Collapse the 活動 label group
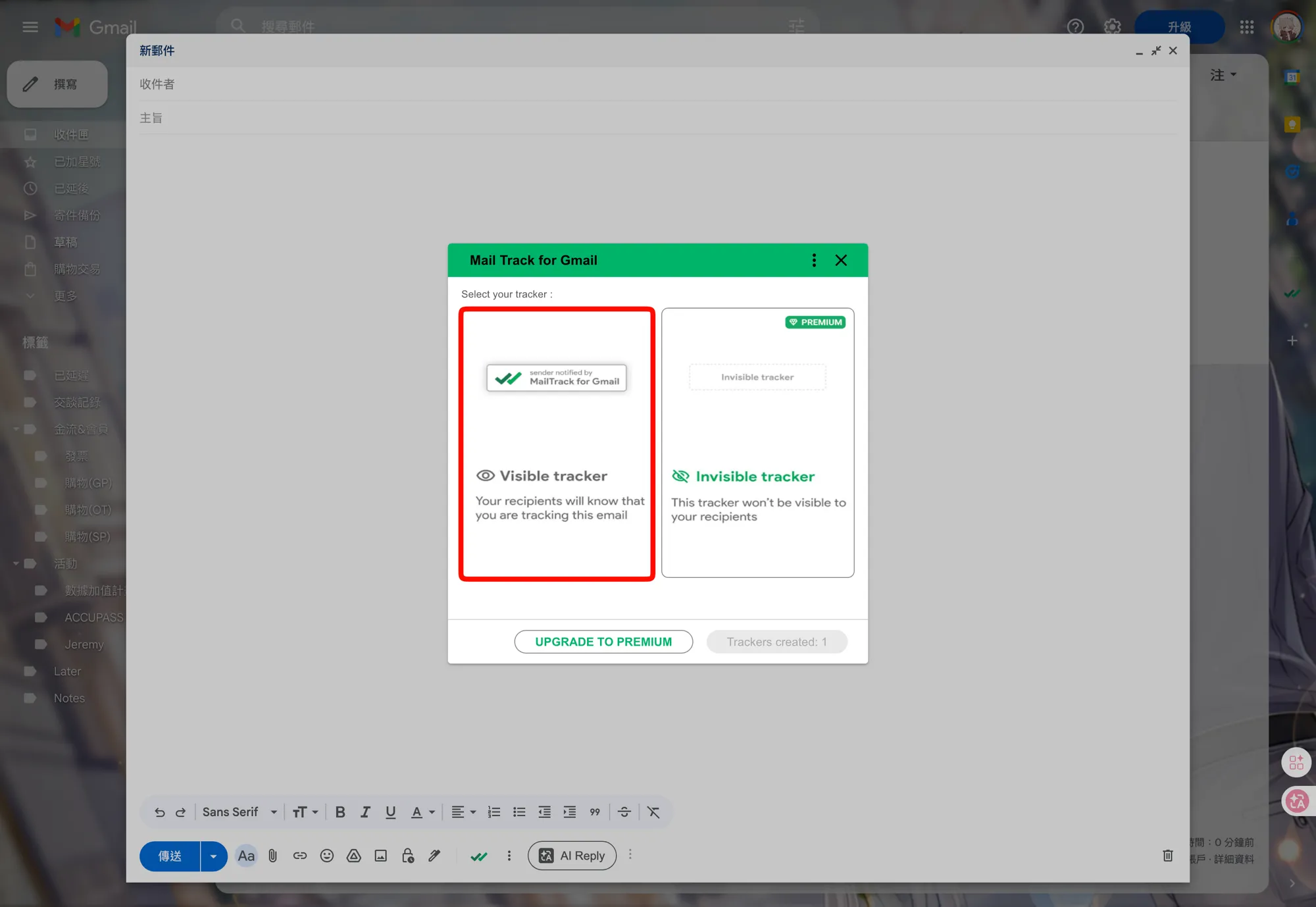 (x=16, y=564)
